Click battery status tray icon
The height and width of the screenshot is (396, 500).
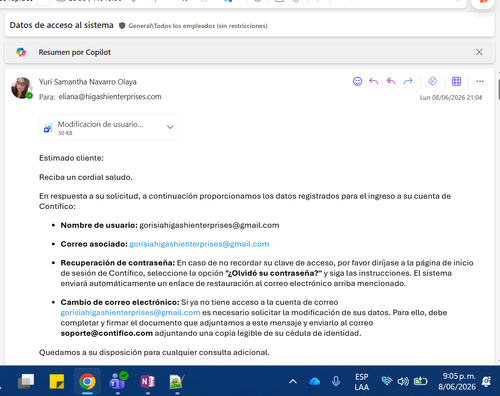[420, 381]
